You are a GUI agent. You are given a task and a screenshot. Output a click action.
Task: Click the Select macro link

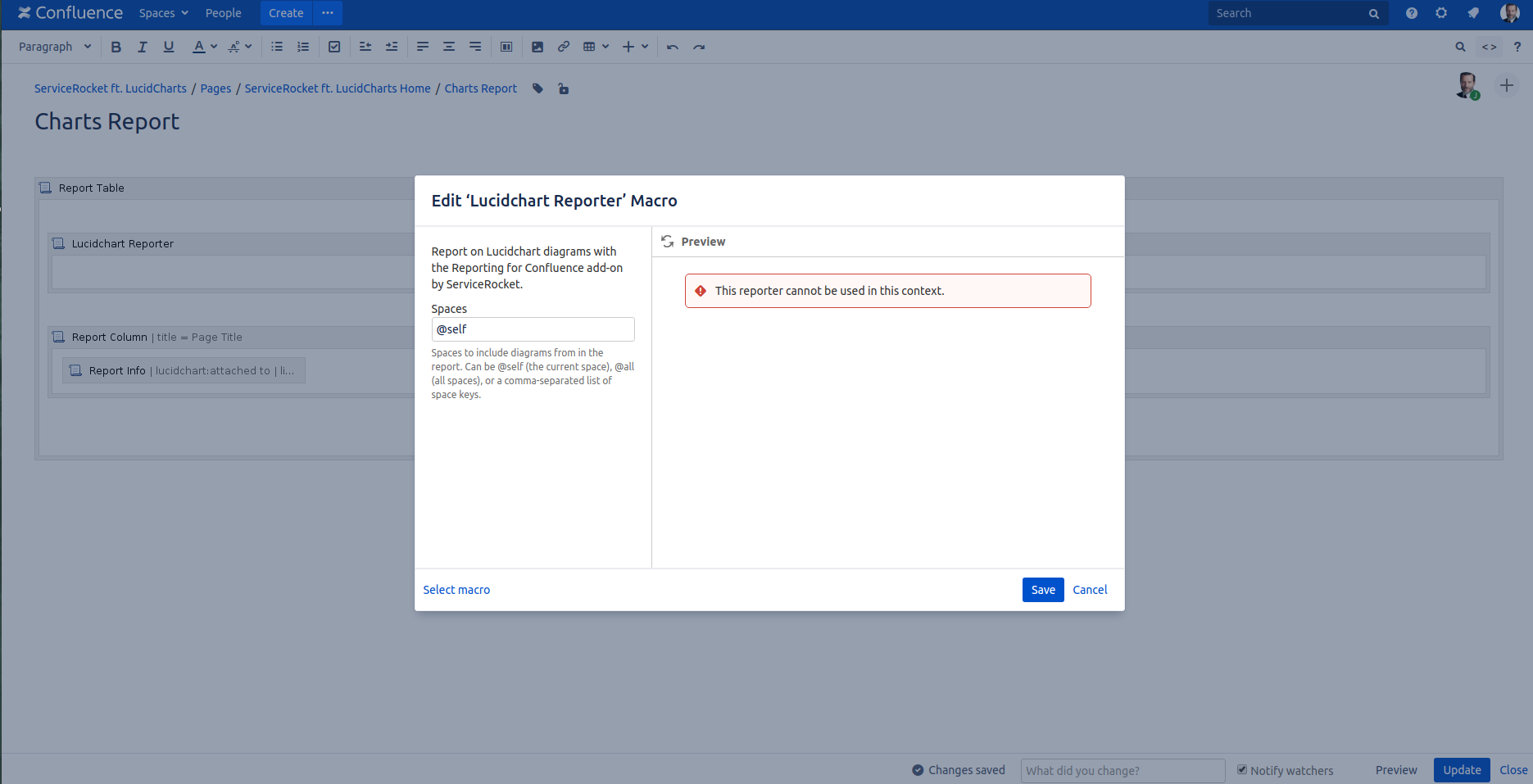coord(456,590)
